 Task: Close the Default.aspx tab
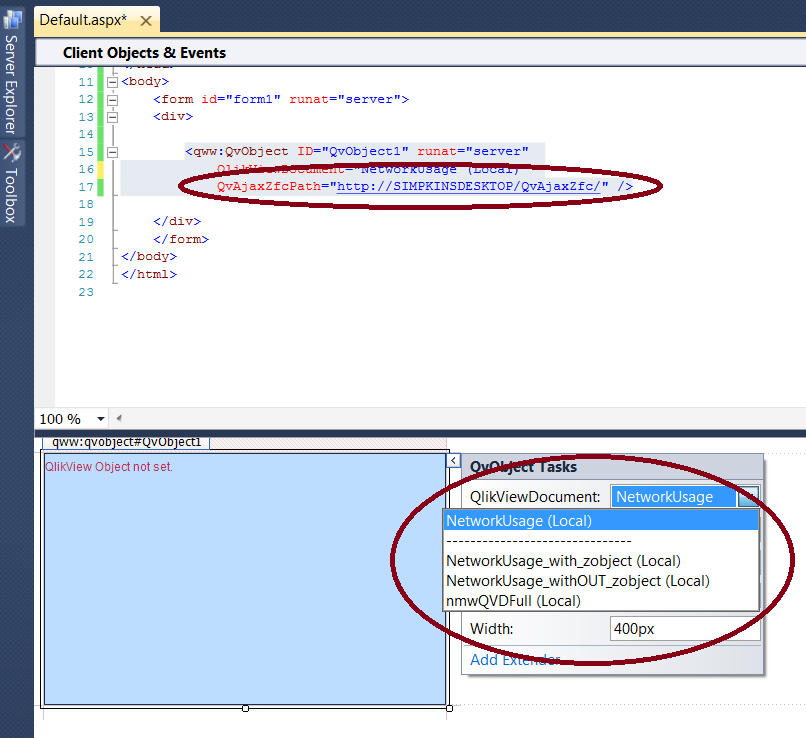pyautogui.click(x=145, y=20)
